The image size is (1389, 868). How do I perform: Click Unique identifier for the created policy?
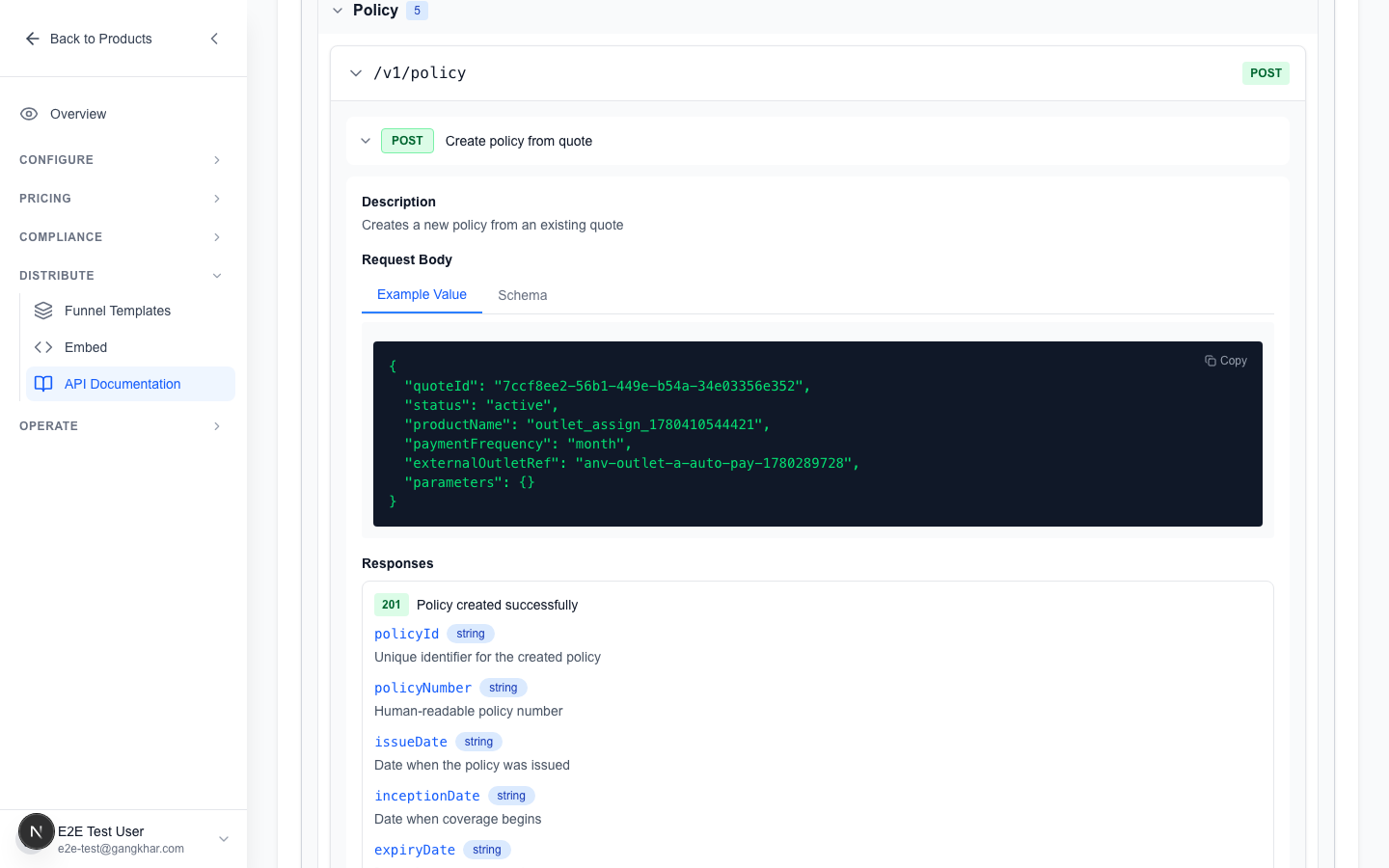point(487,657)
